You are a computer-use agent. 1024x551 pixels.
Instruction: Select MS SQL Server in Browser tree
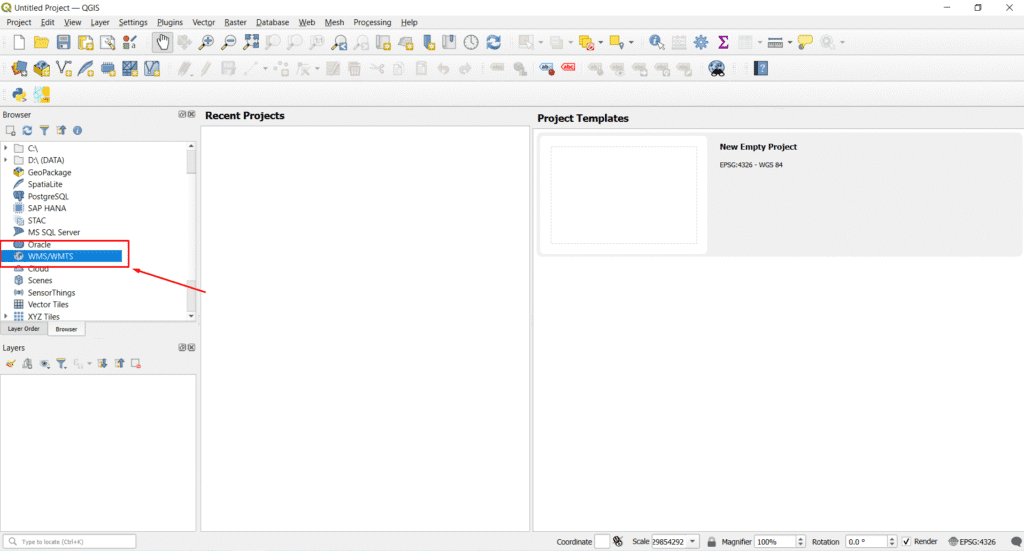coord(54,232)
